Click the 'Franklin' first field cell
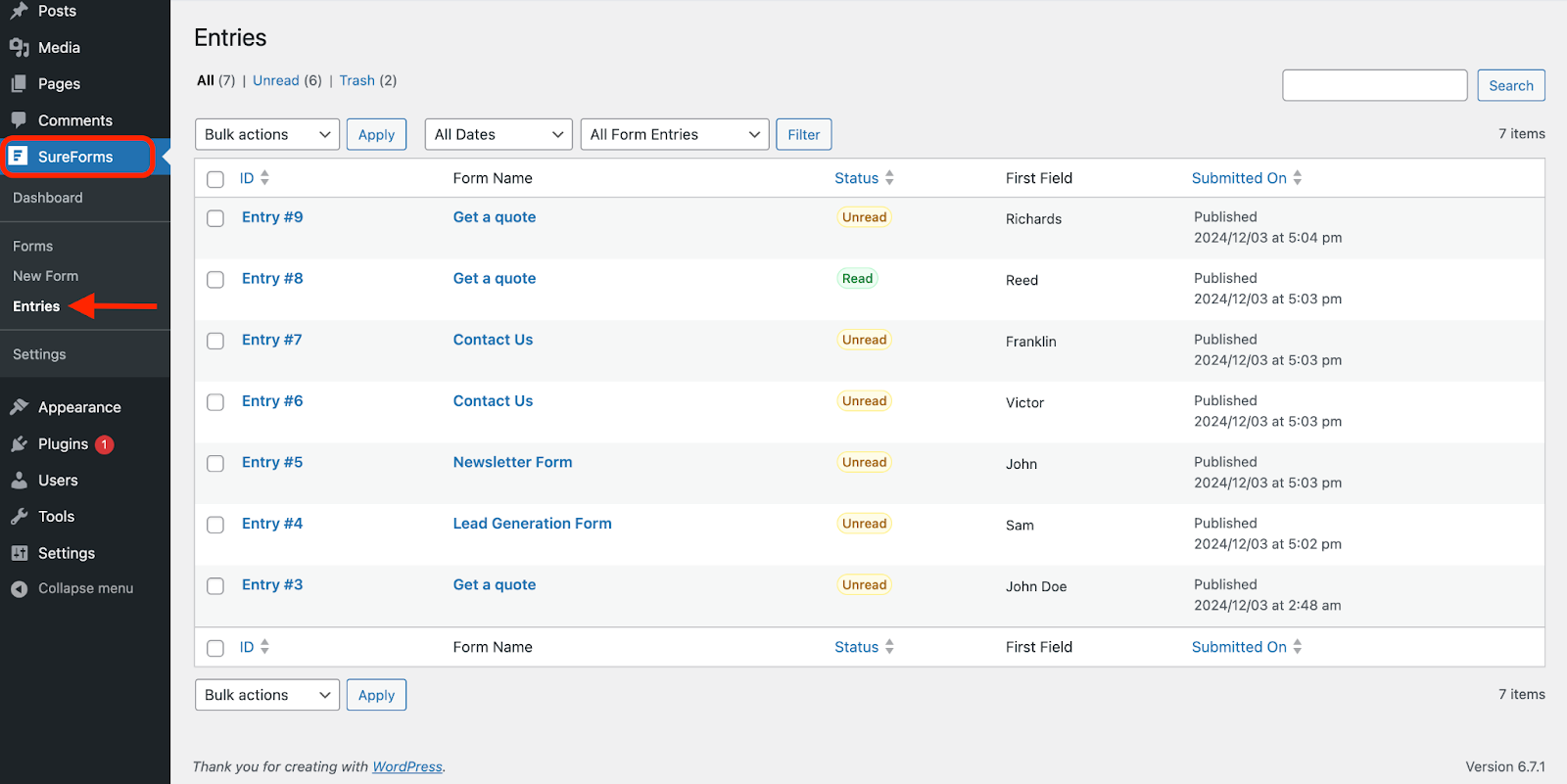The width and height of the screenshot is (1567, 784). click(1031, 342)
